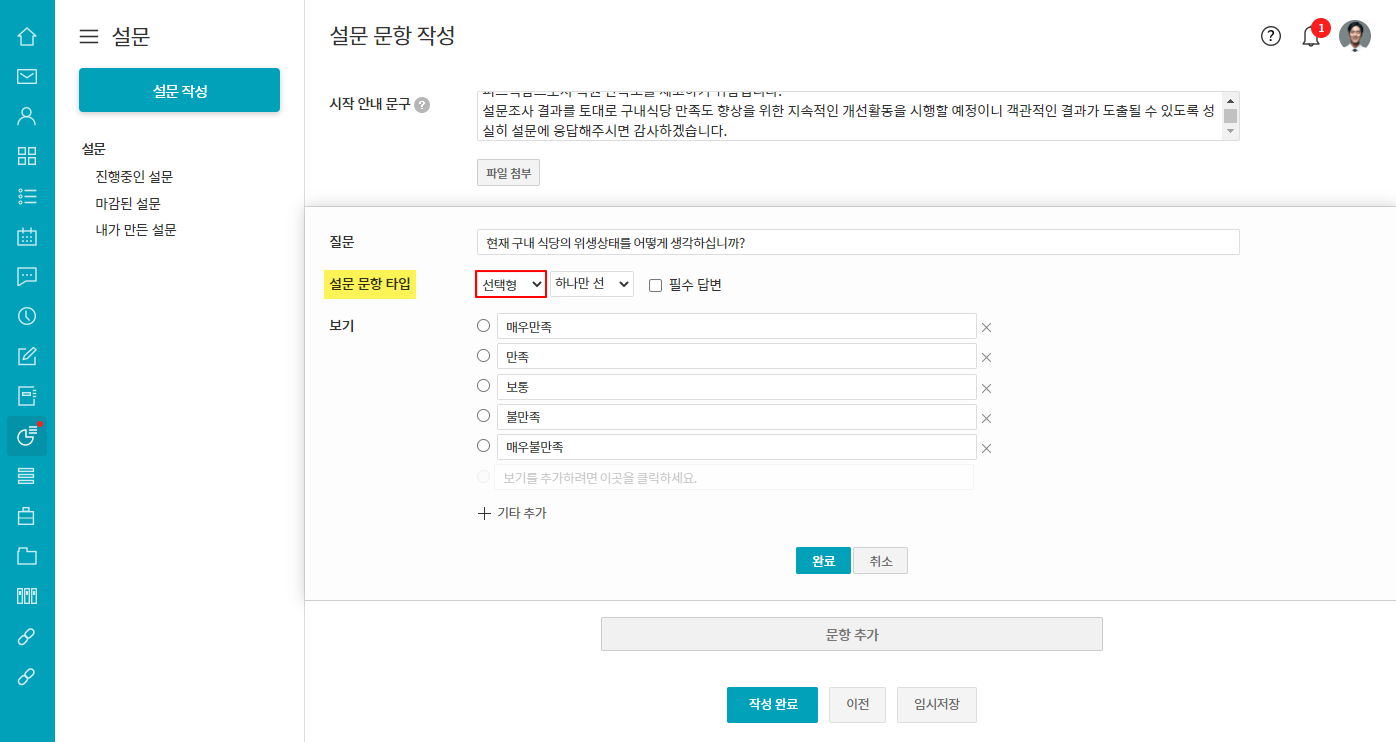This screenshot has height=742, width=1396.
Task: Click the notification bell icon
Action: pyautogui.click(x=1311, y=37)
